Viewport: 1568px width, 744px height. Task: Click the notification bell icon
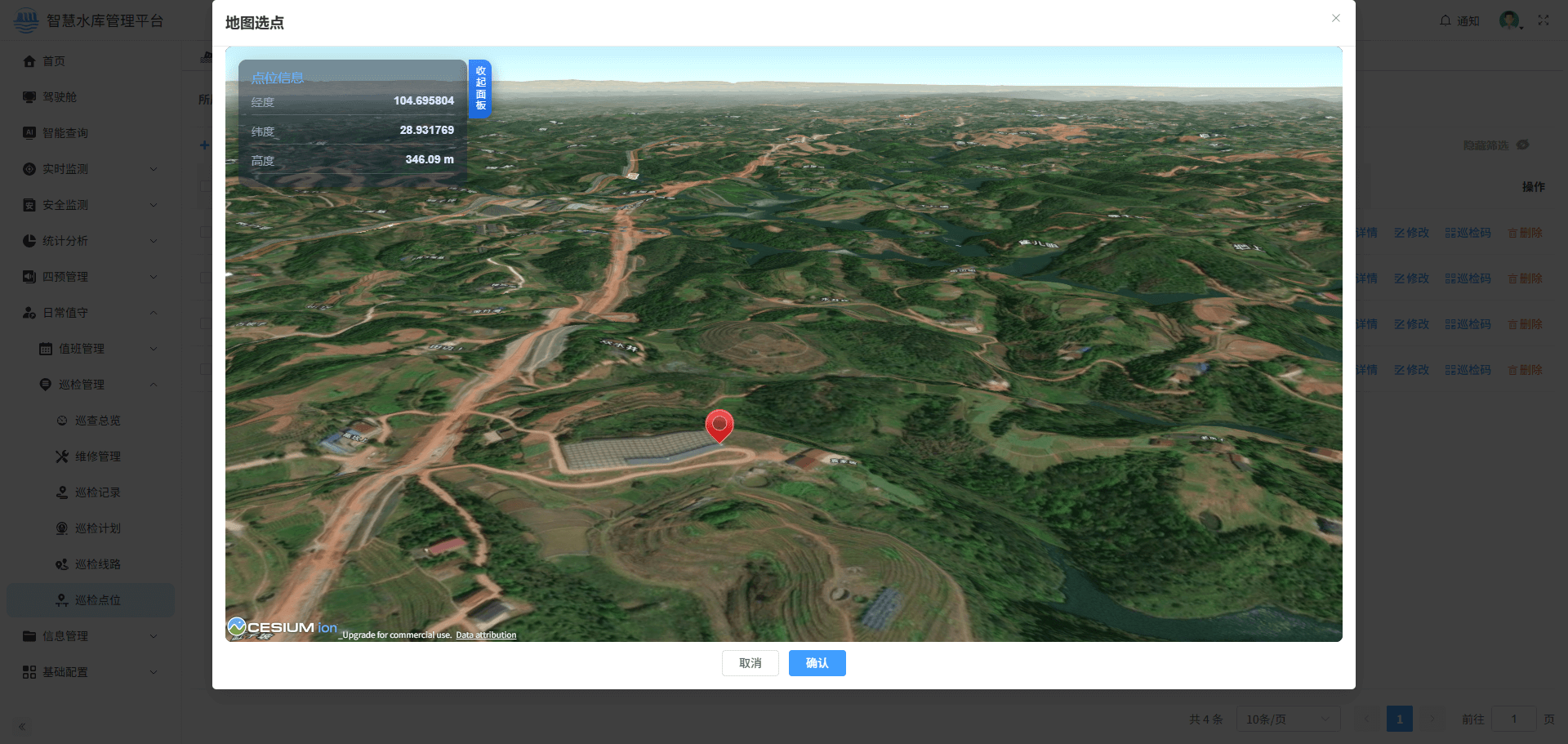(x=1445, y=20)
